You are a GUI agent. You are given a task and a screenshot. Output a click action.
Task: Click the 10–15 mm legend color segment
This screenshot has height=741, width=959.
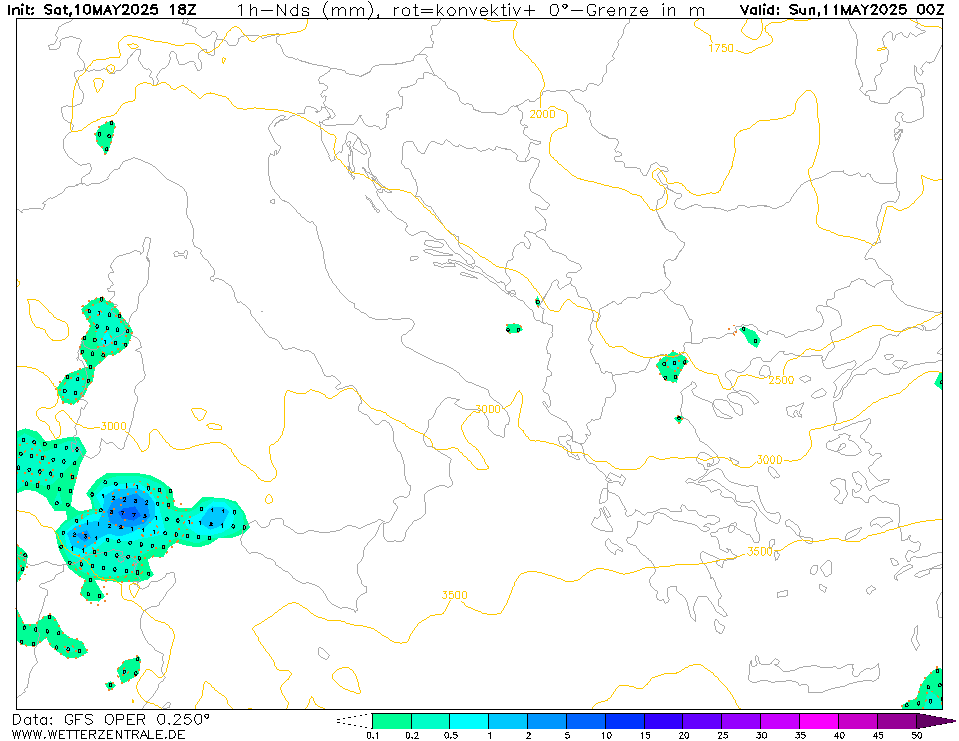point(625,721)
